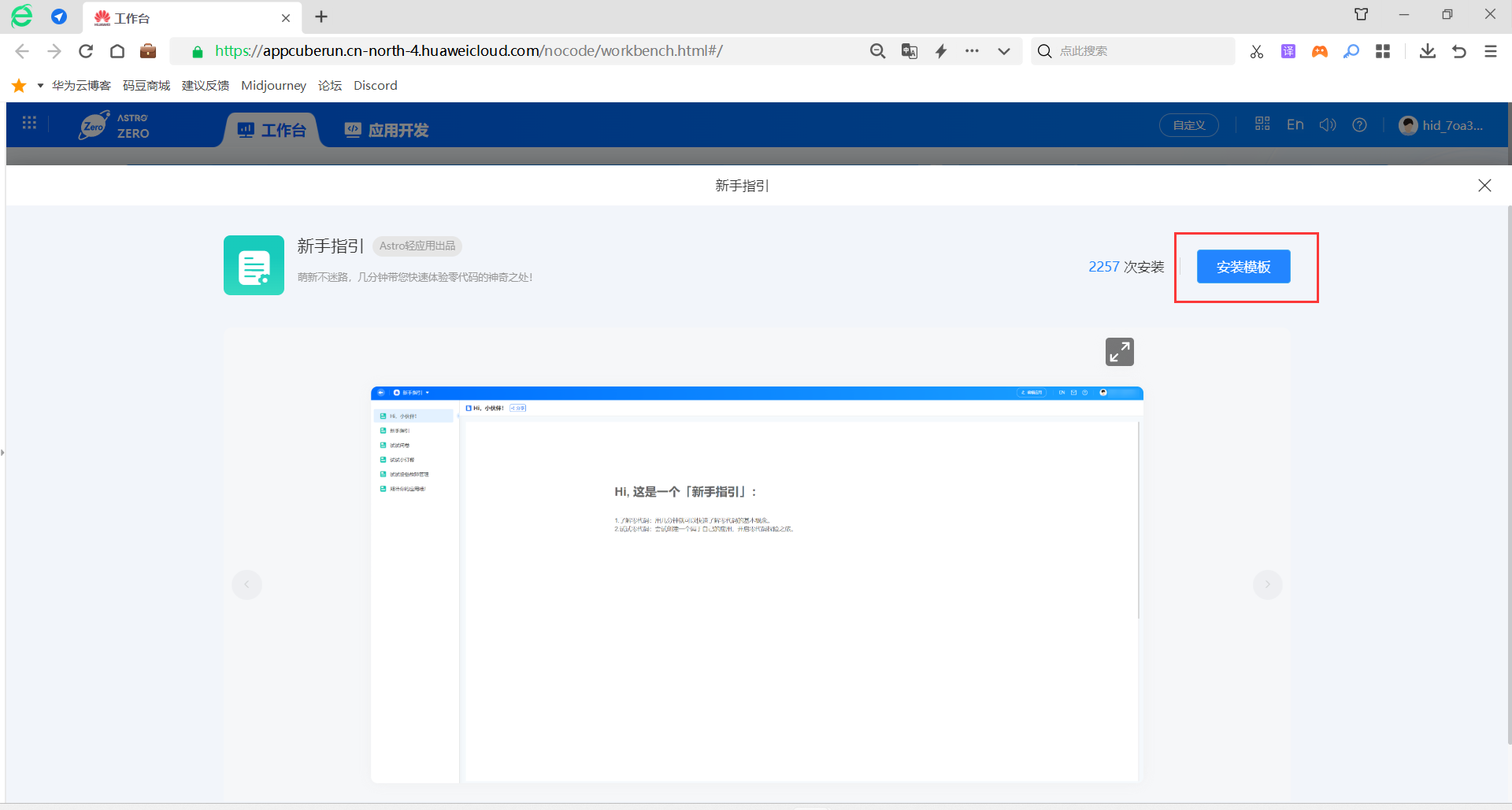This screenshot has height=810, width=1512.
Task: Click the blue magnifier extension icon
Action: pos(1351,51)
